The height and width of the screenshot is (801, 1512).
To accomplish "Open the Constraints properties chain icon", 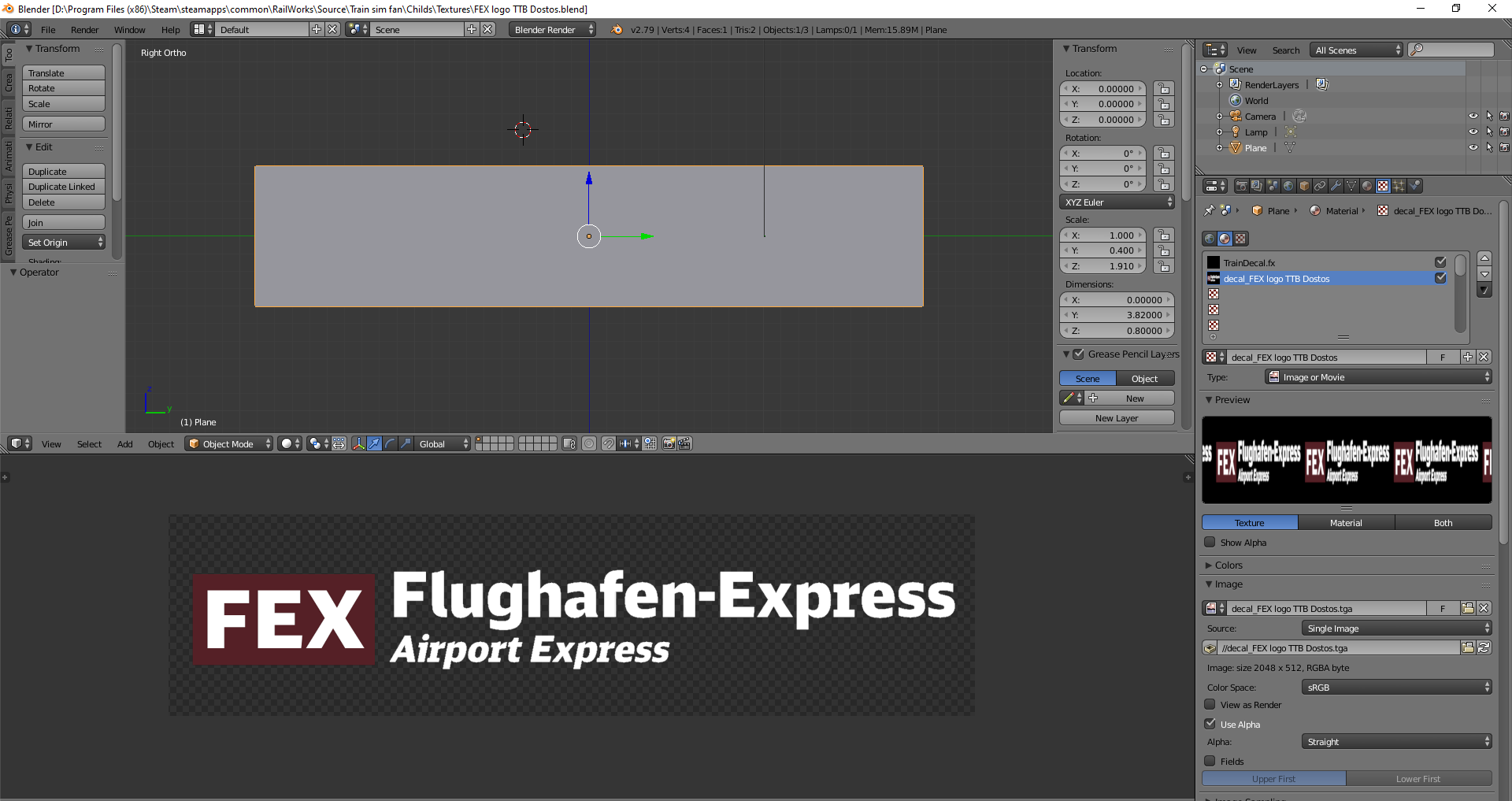I will tap(1320, 186).
